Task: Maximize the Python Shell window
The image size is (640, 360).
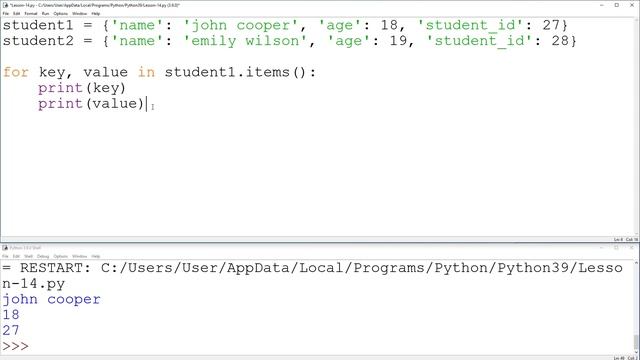Action: [x=617, y=248]
